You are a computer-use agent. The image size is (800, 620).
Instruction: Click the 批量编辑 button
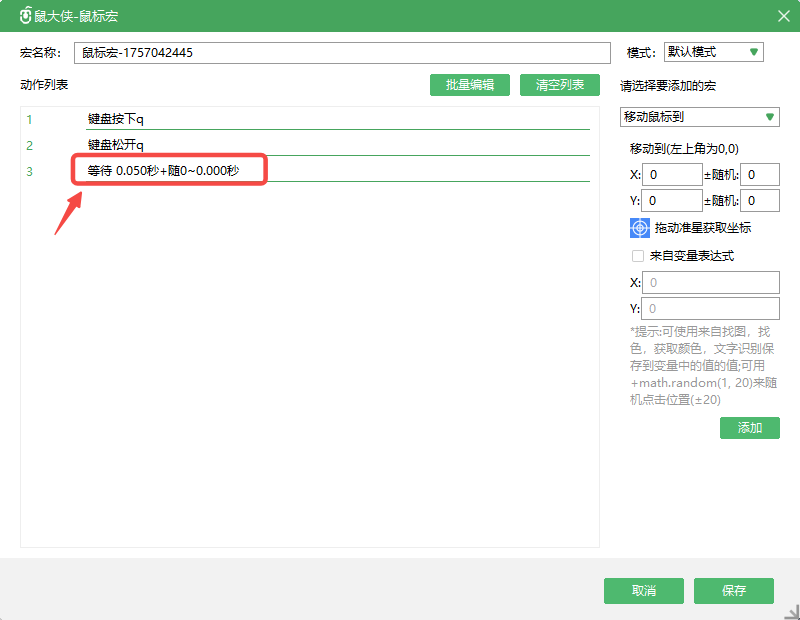click(x=469, y=85)
